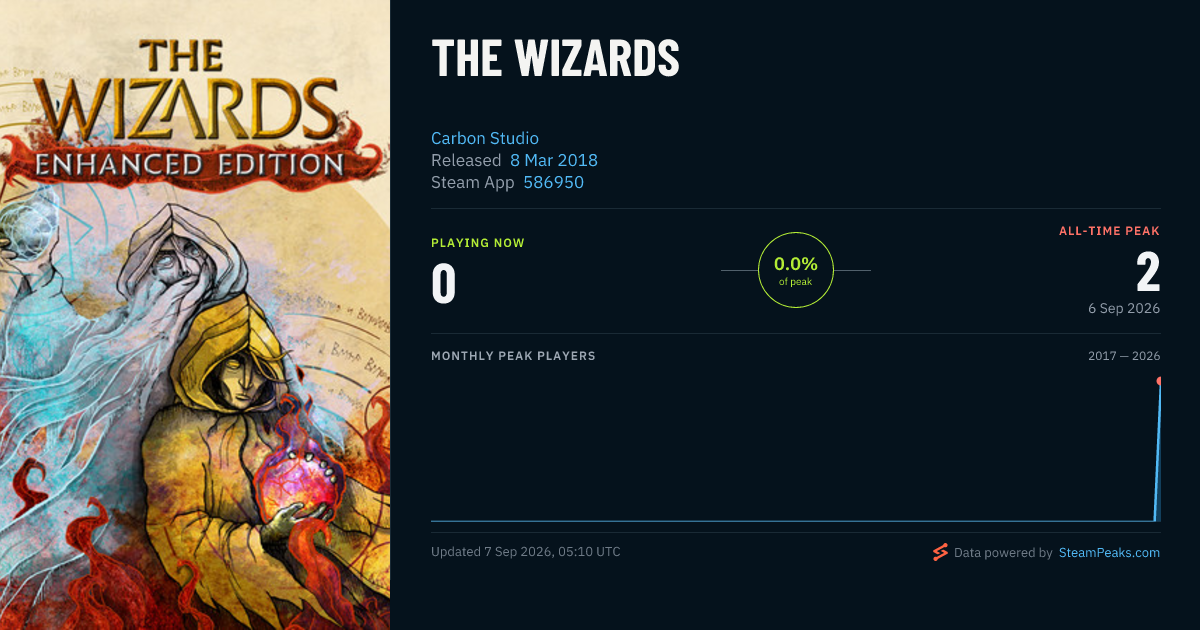Click the blue spike line in chart
This screenshot has width=1200, height=630.
pyautogui.click(x=1158, y=452)
